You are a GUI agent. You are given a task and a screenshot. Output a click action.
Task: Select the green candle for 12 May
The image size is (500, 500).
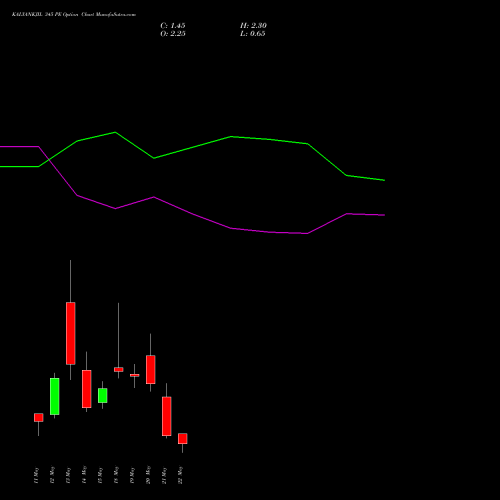(54, 396)
